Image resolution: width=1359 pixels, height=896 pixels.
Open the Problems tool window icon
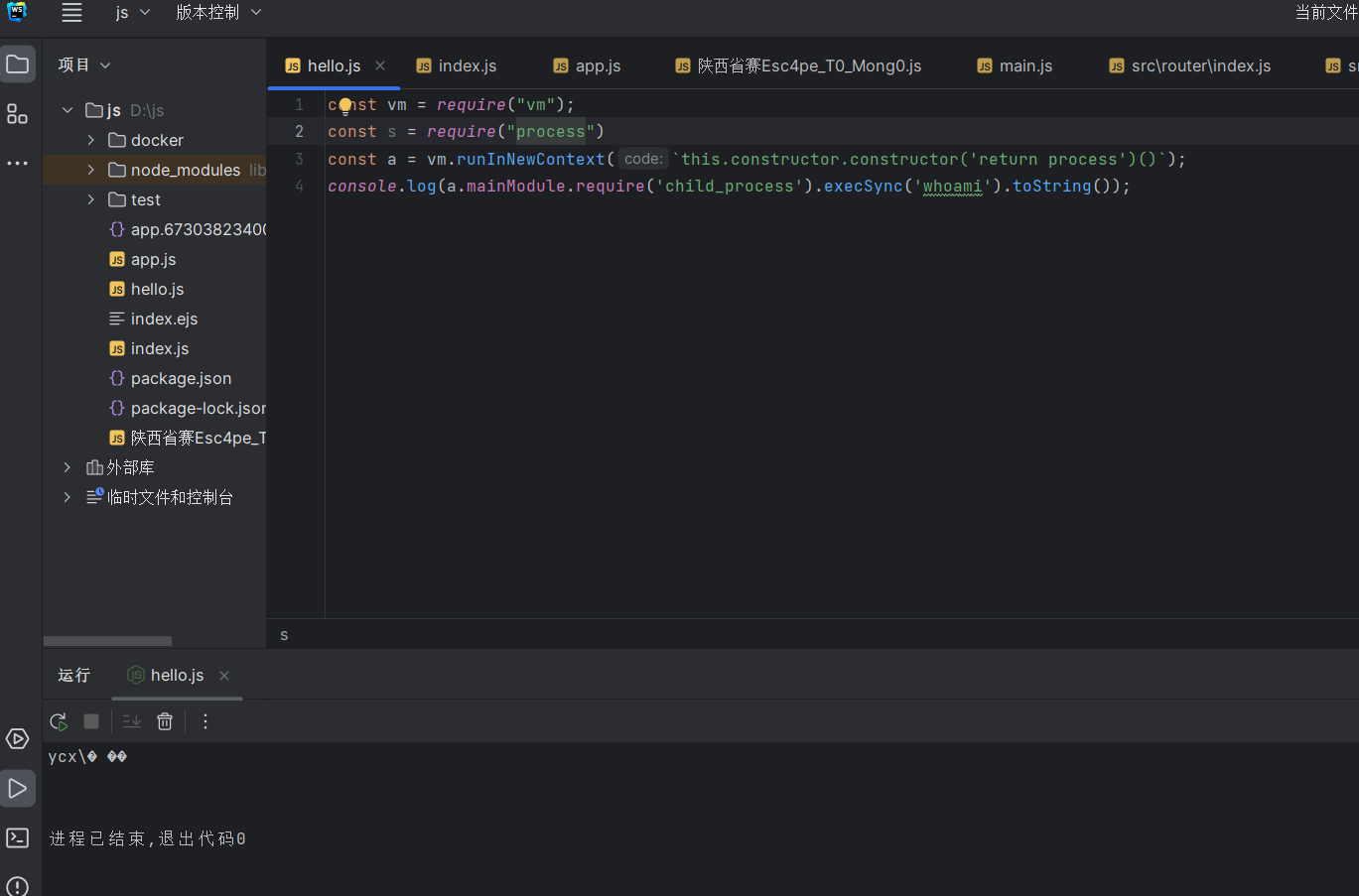pyautogui.click(x=18, y=885)
